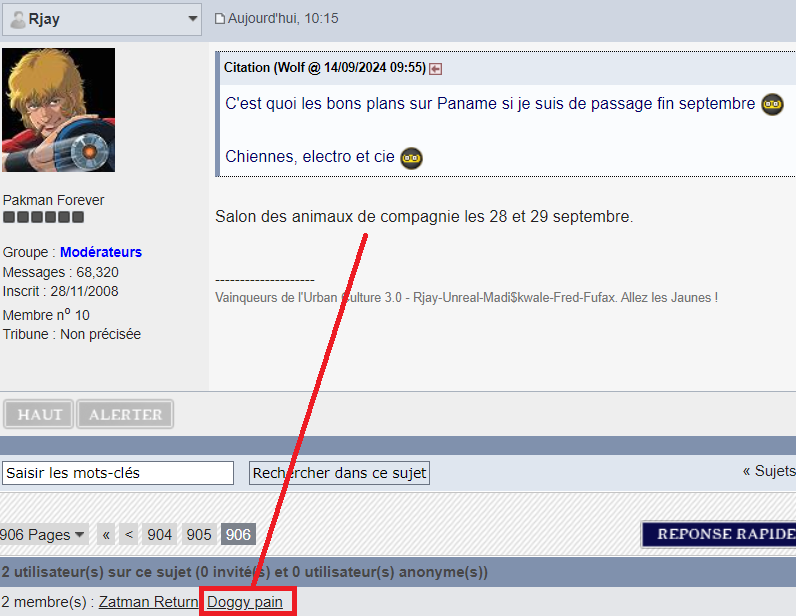
Task: Open Zatman Return's member profile link
Action: (148, 602)
